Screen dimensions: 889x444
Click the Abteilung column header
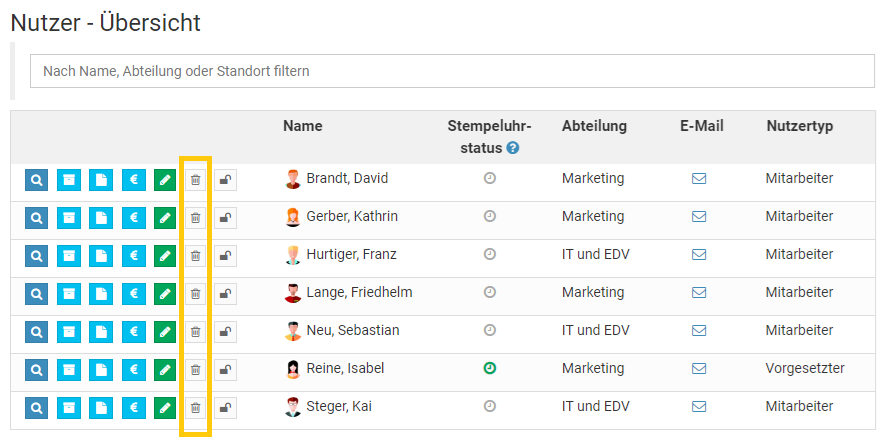pos(594,126)
